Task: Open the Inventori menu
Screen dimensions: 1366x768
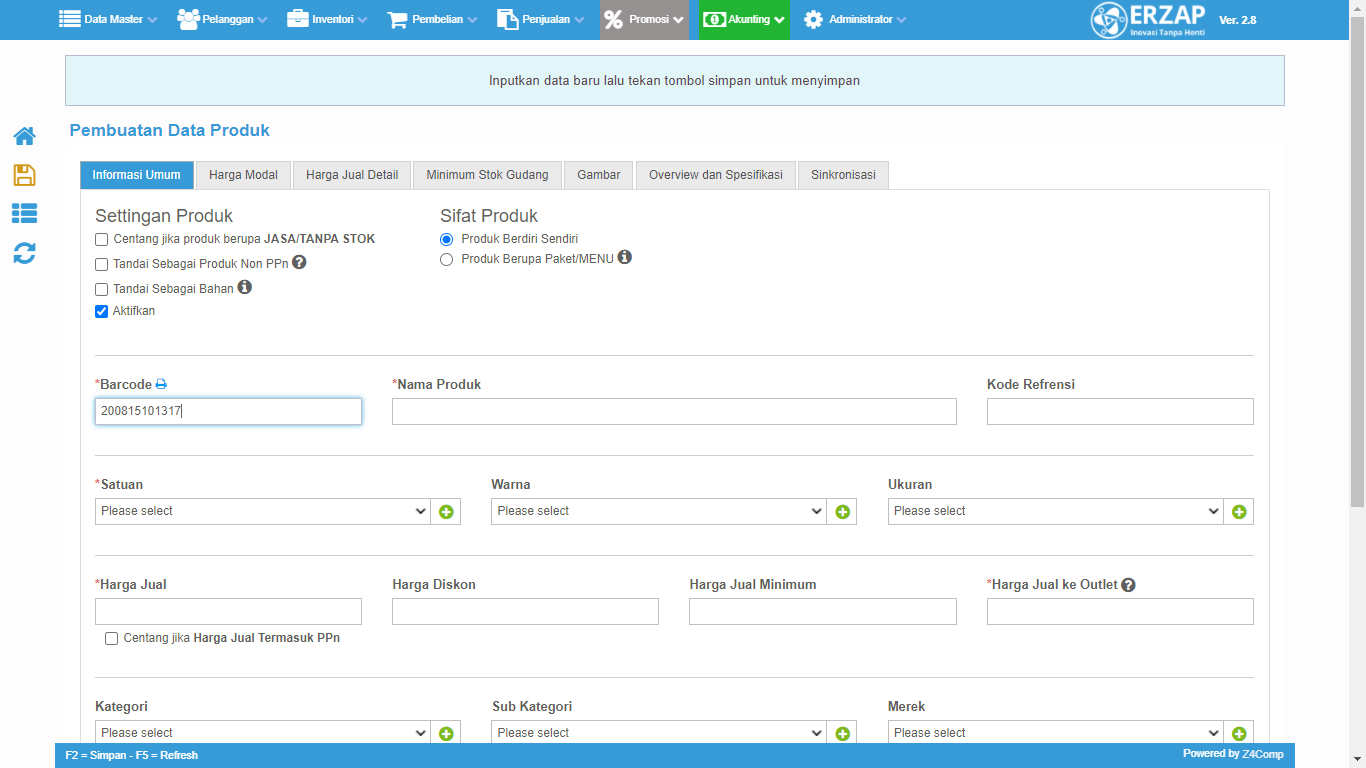Action: [327, 19]
